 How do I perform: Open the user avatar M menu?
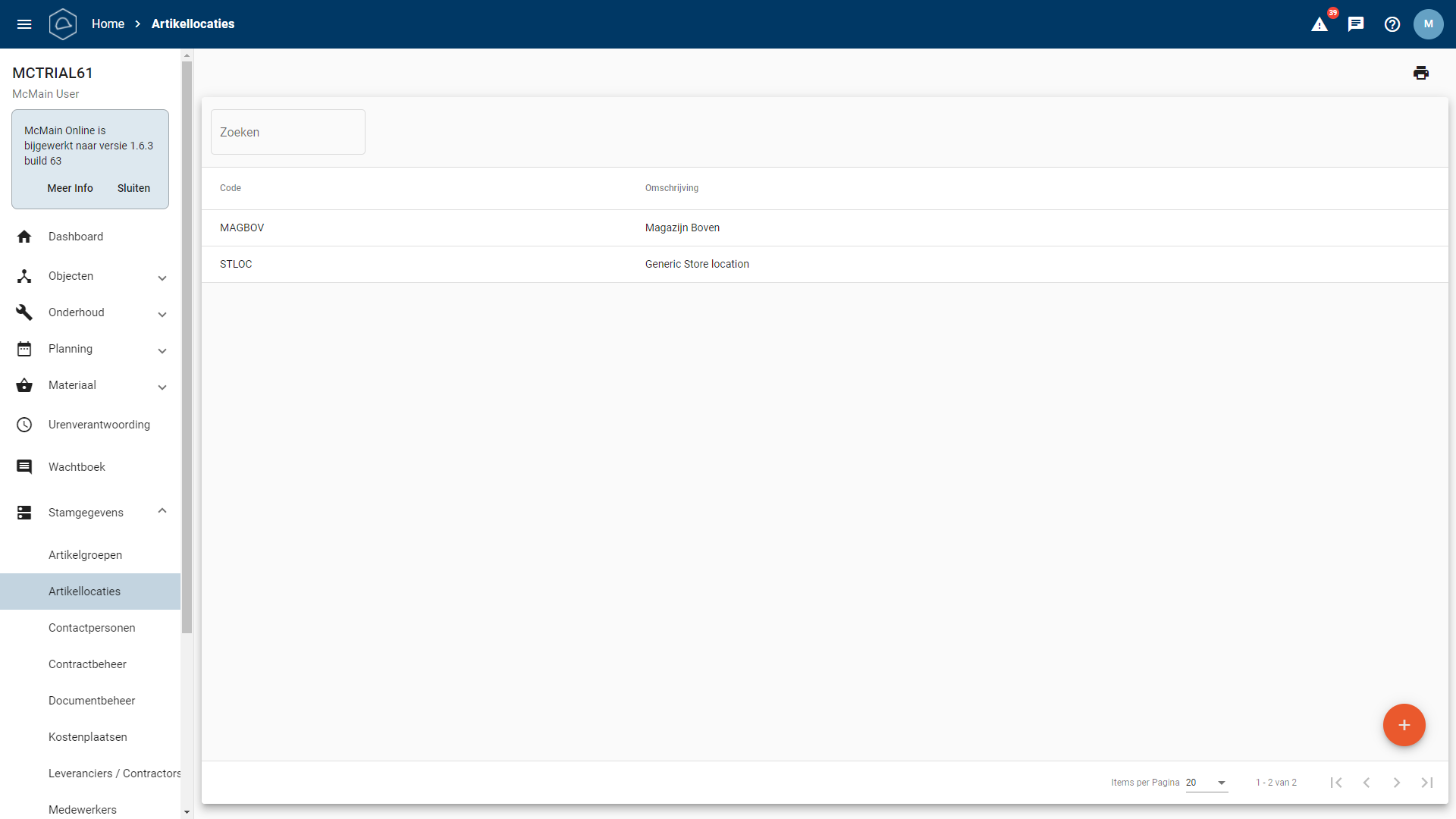point(1428,24)
